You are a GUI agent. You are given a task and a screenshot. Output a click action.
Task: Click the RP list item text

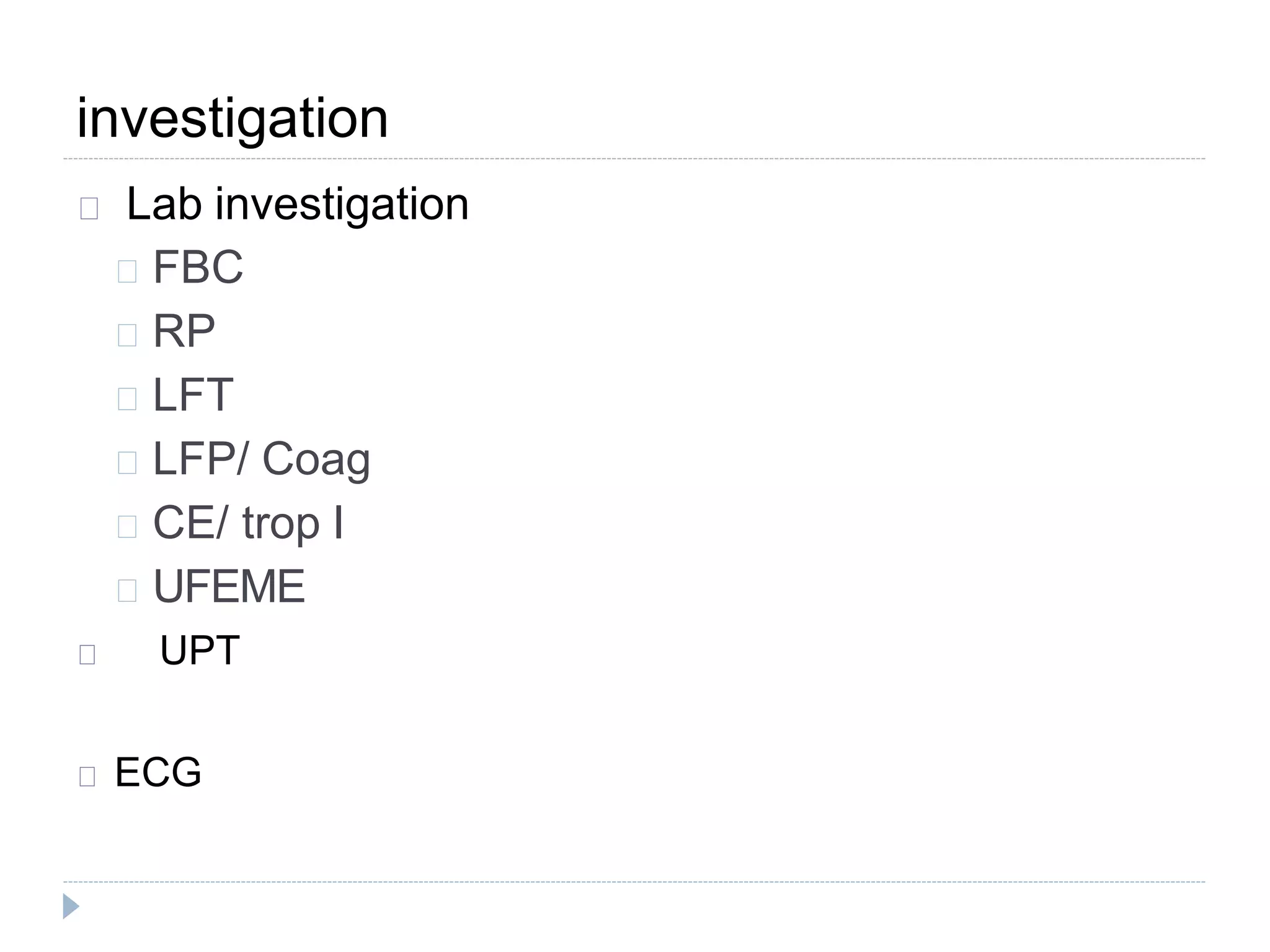[184, 331]
